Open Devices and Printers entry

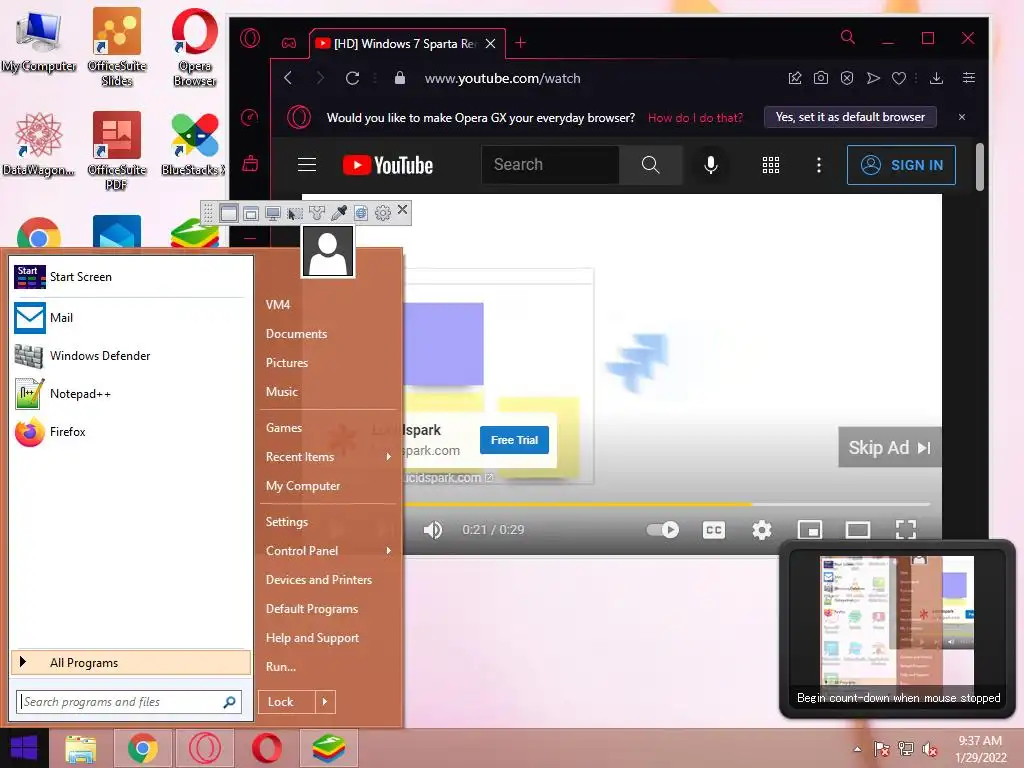(319, 580)
